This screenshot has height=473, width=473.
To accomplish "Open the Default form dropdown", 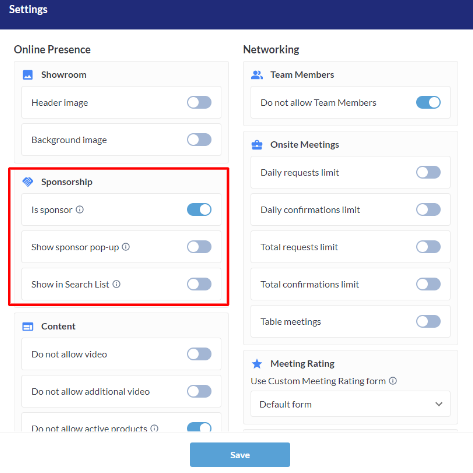I will (x=350, y=404).
